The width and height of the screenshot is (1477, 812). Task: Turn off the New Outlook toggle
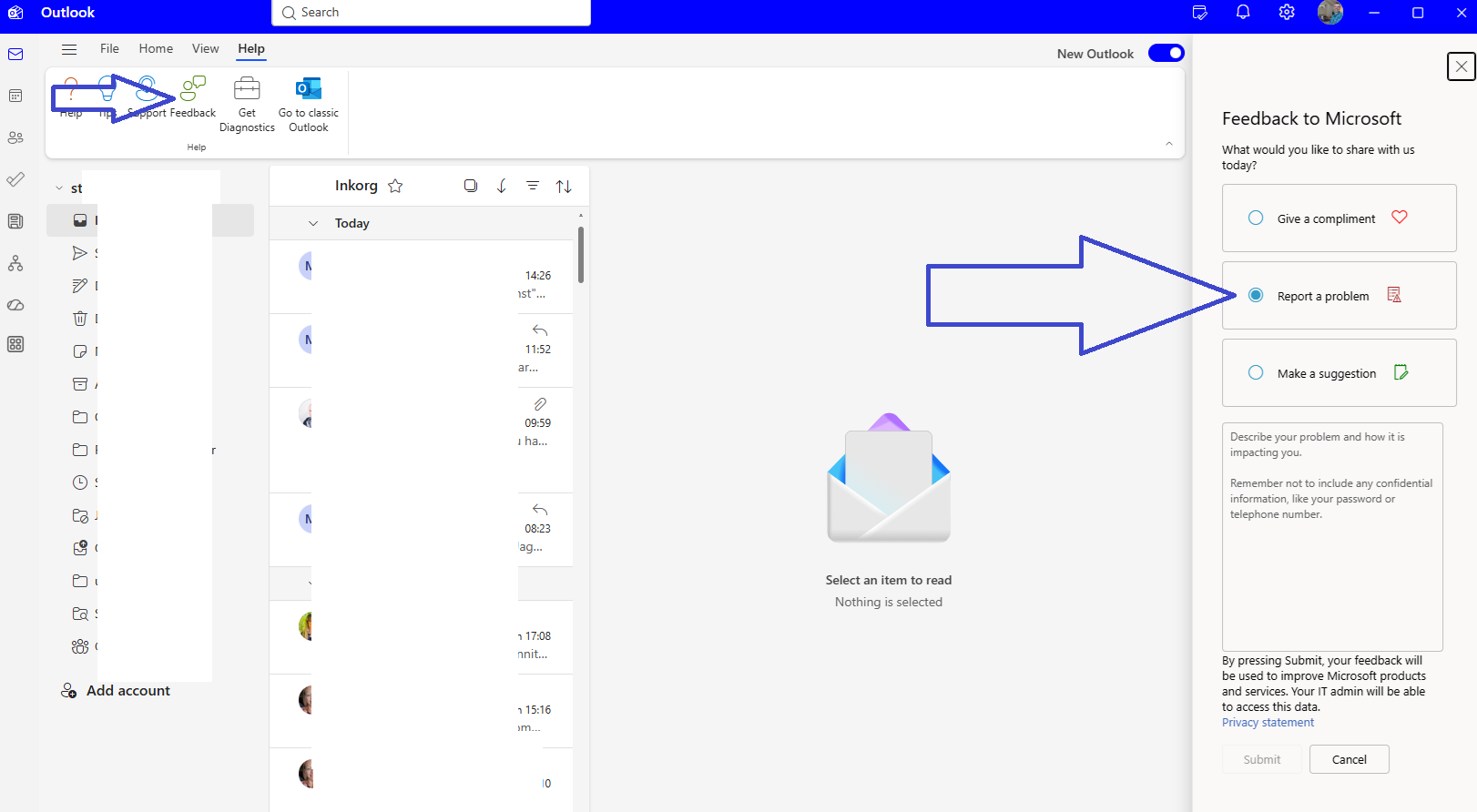coord(1166,54)
